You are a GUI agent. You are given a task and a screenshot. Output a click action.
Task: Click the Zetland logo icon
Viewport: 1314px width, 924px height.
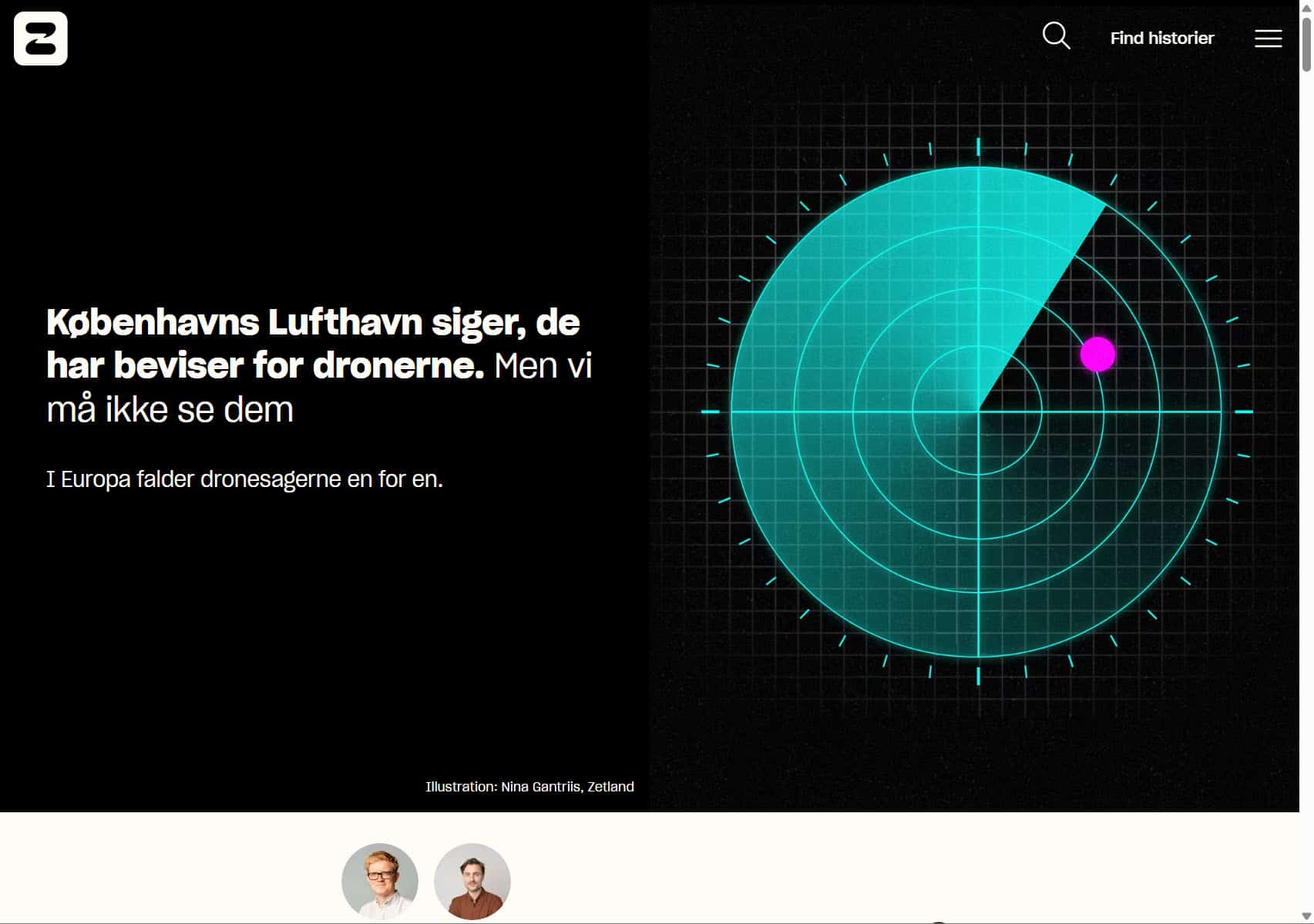coord(41,39)
